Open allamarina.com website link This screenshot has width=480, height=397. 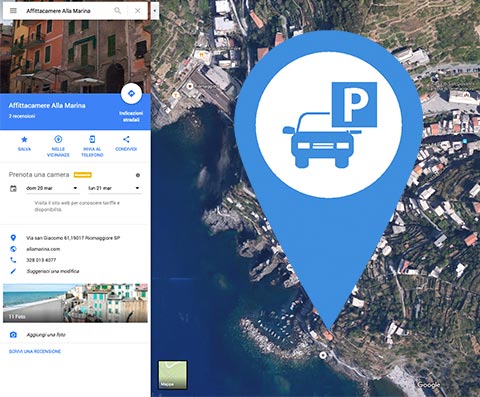tap(43, 249)
